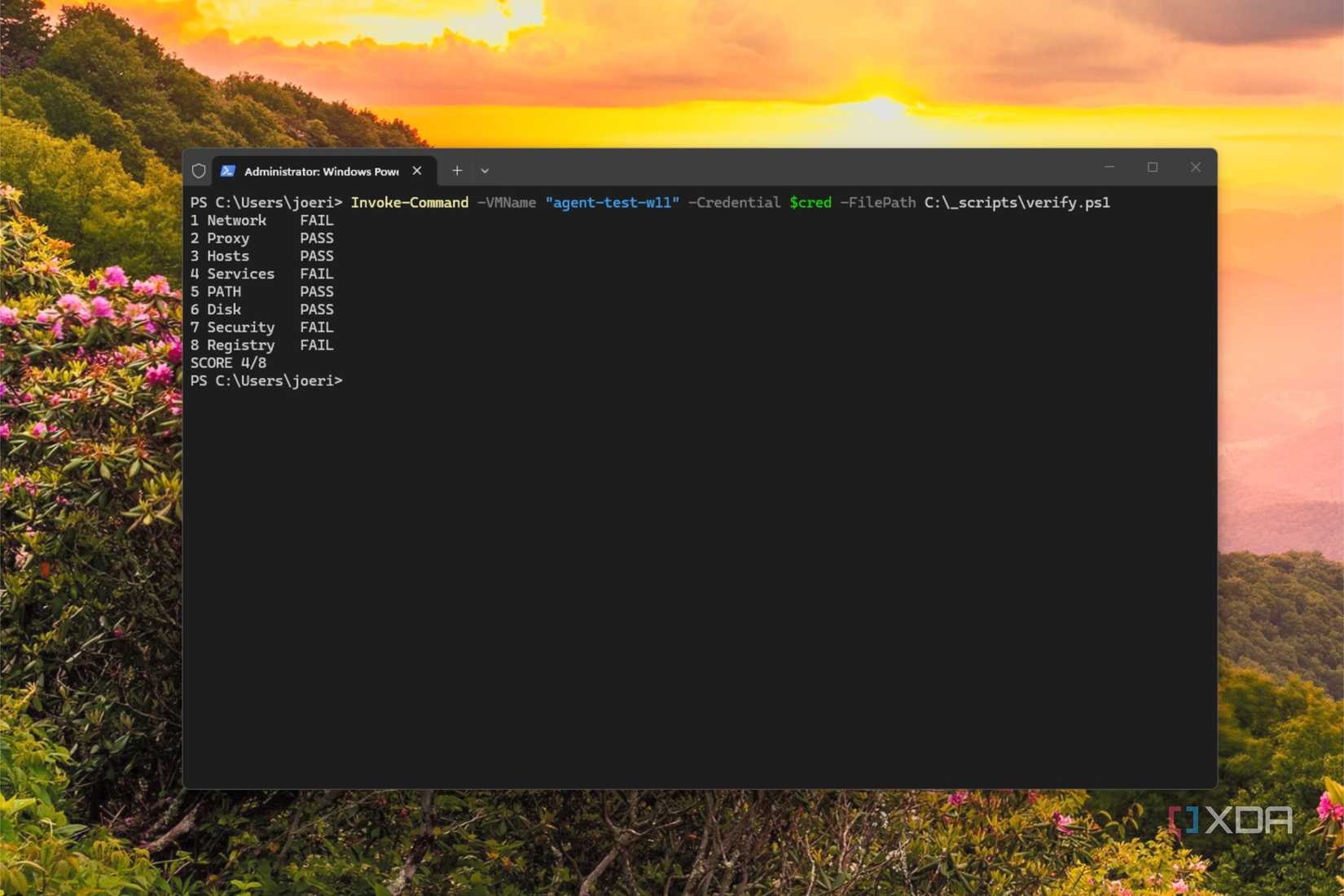Select the Administrator: Windows PowerShell tab
The image size is (1344, 896).
(x=324, y=171)
